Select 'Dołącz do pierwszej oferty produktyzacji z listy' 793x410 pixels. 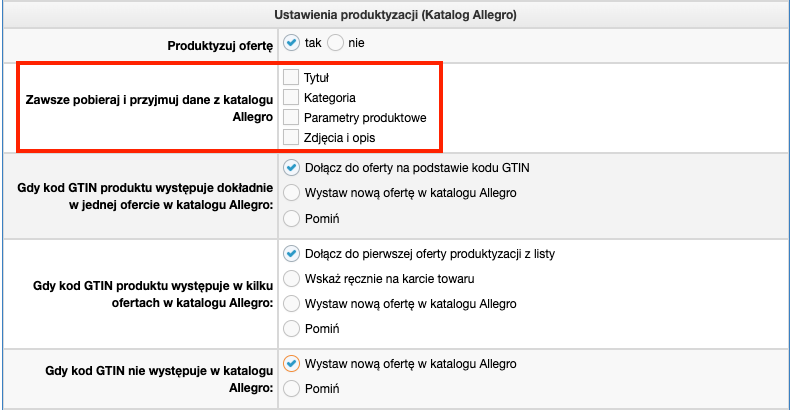click(x=291, y=254)
